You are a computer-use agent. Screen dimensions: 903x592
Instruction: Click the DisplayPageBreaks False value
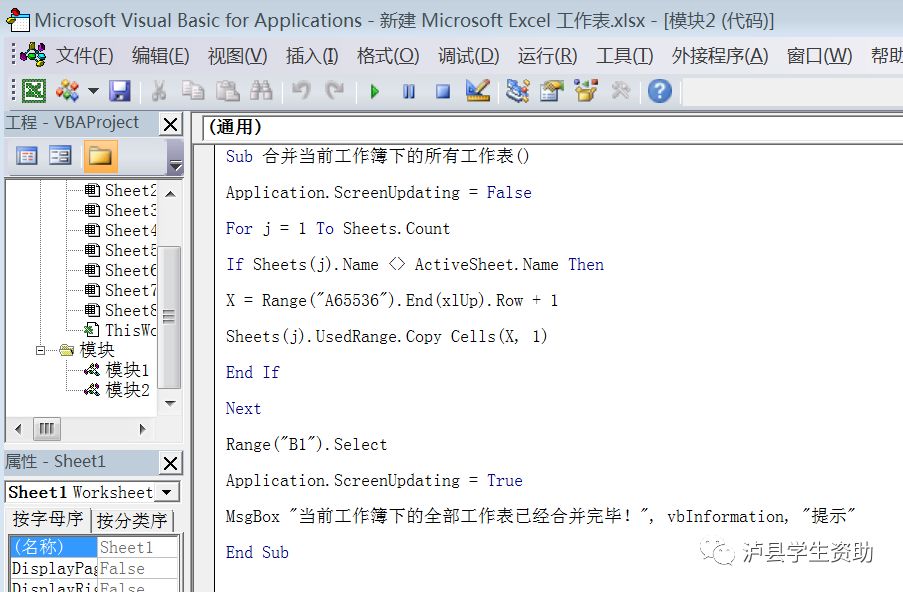(x=137, y=568)
